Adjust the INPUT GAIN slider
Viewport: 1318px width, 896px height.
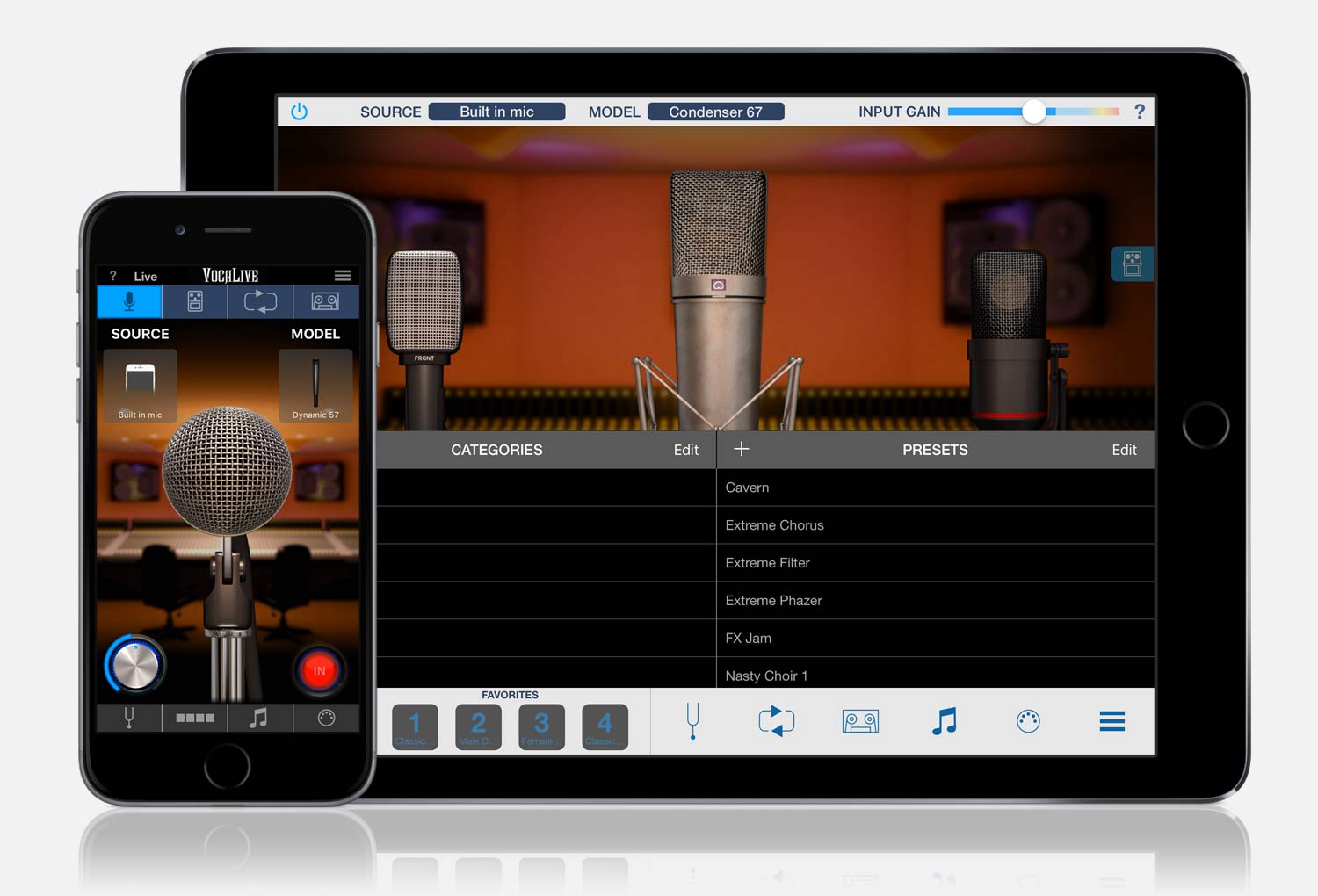tap(1035, 112)
